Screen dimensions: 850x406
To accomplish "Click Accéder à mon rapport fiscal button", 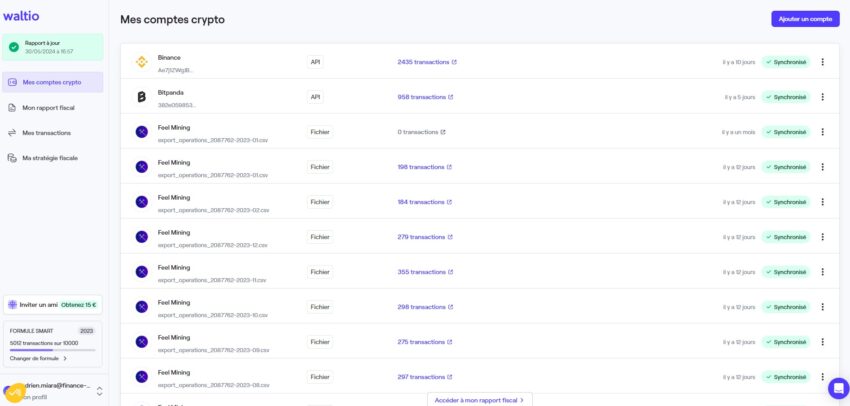I will click(x=480, y=399).
